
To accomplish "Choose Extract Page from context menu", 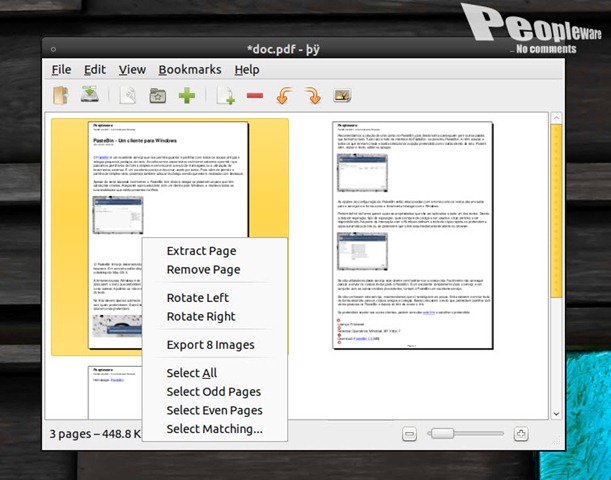I will pos(215,251).
